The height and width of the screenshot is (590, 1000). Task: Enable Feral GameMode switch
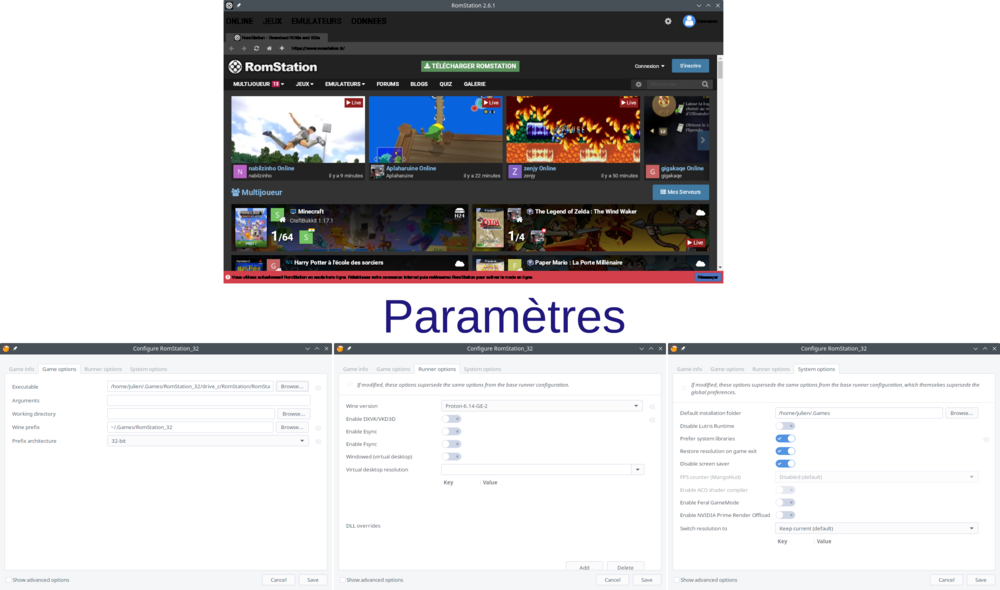[x=786, y=503]
